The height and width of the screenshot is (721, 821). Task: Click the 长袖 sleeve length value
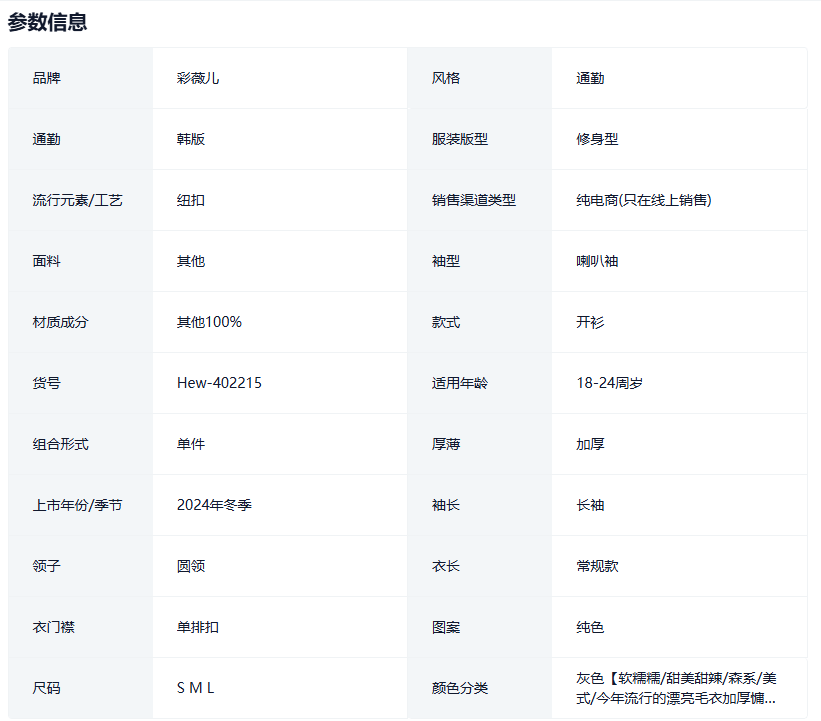pos(590,505)
